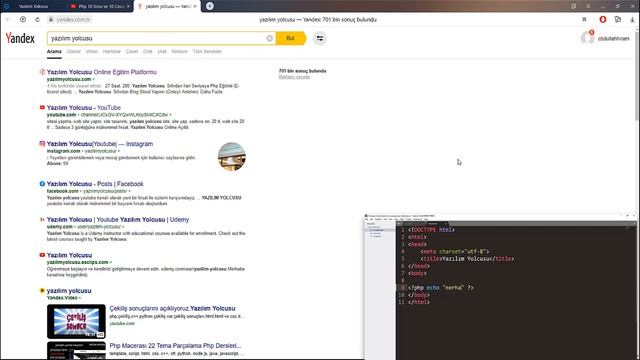640x360 pixels.
Task: Click the padlock icon in address bar
Action: (x=51, y=19)
